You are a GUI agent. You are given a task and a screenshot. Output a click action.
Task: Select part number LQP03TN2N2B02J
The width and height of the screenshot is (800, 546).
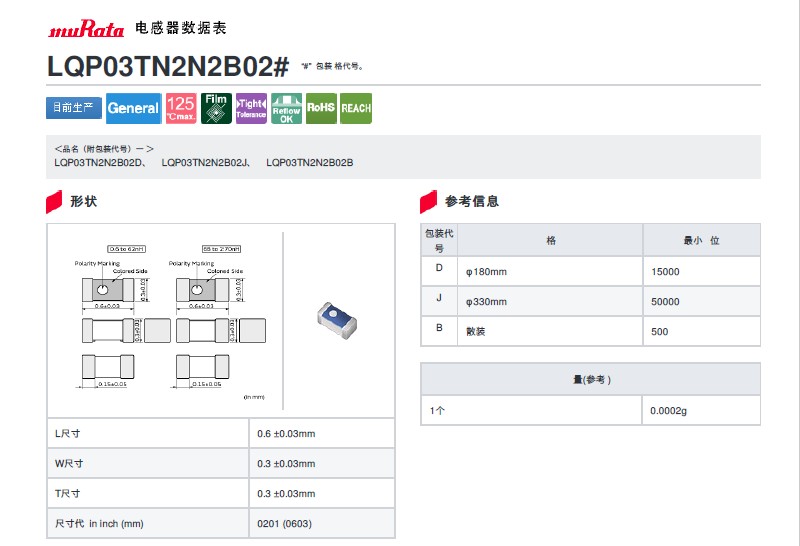click(205, 163)
